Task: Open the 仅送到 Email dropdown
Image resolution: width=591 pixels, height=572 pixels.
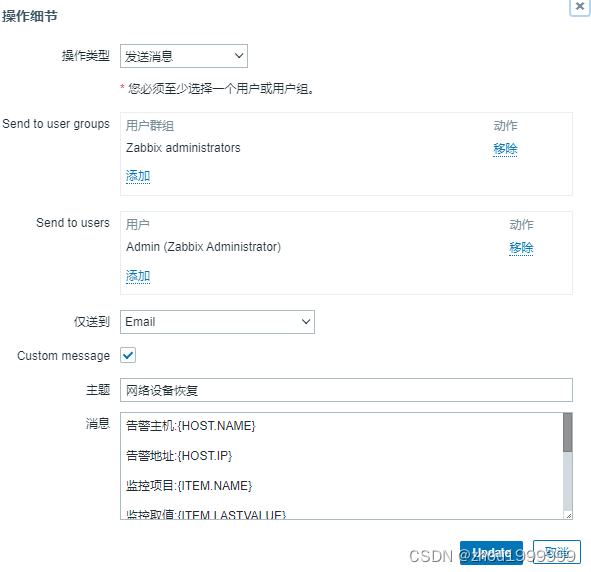Action: (217, 322)
